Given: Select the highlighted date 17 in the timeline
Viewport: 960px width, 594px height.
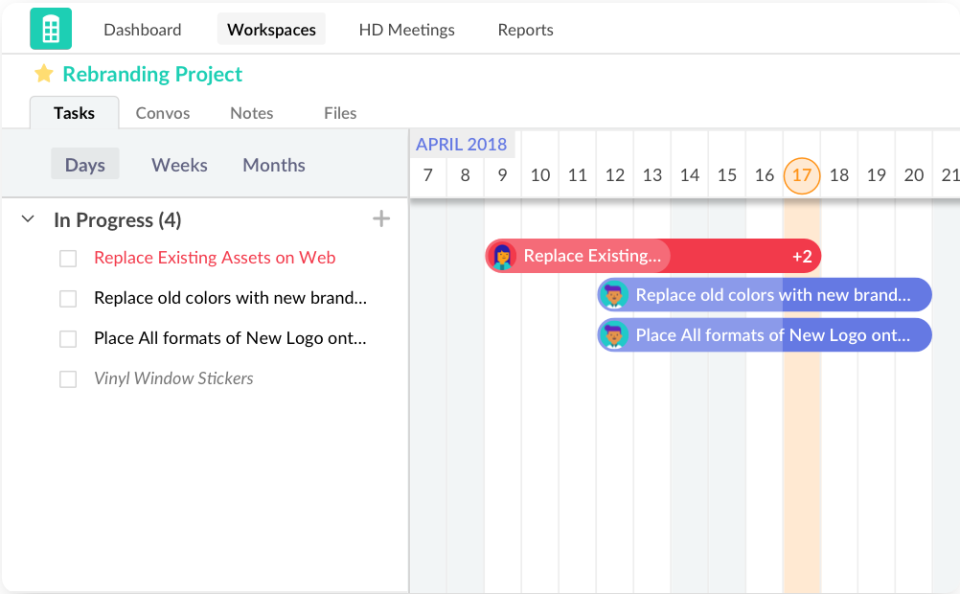Looking at the screenshot, I should pos(801,175).
